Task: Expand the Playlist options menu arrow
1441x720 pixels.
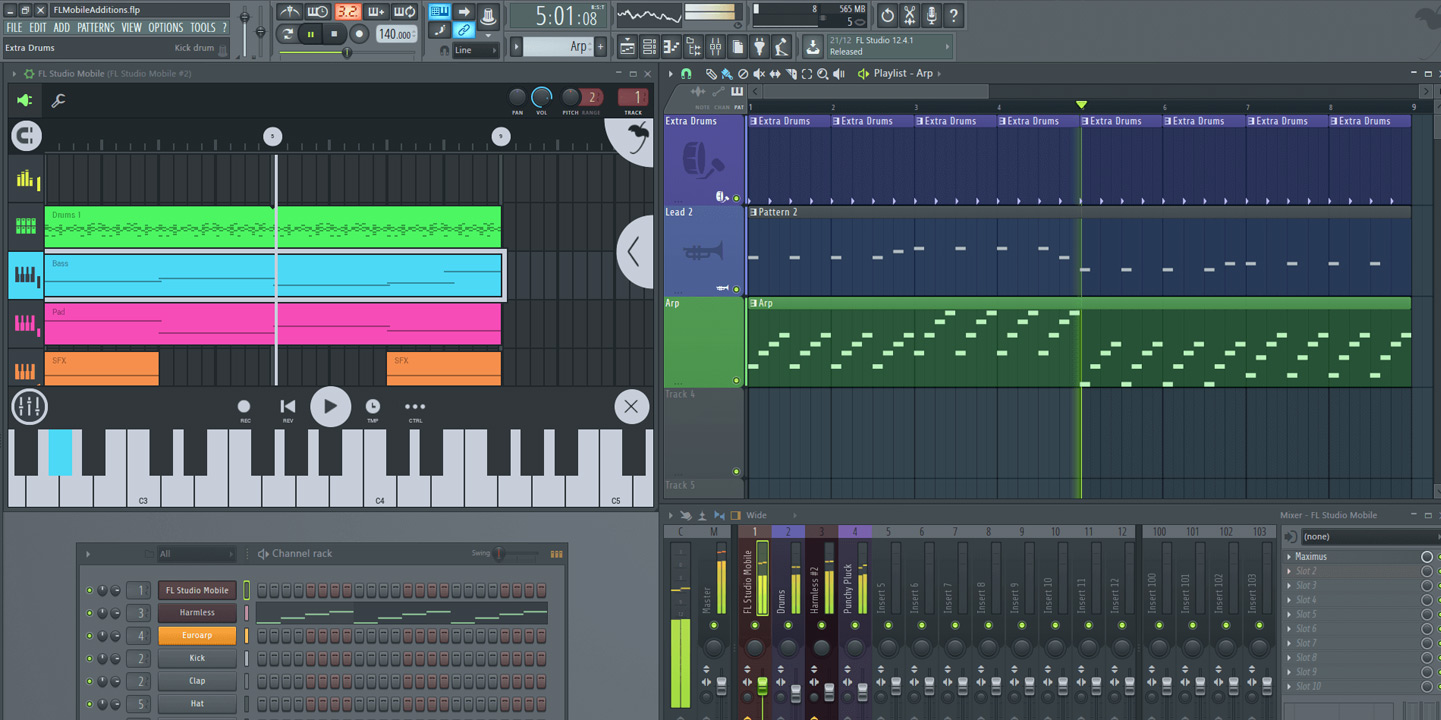Action: 670,73
